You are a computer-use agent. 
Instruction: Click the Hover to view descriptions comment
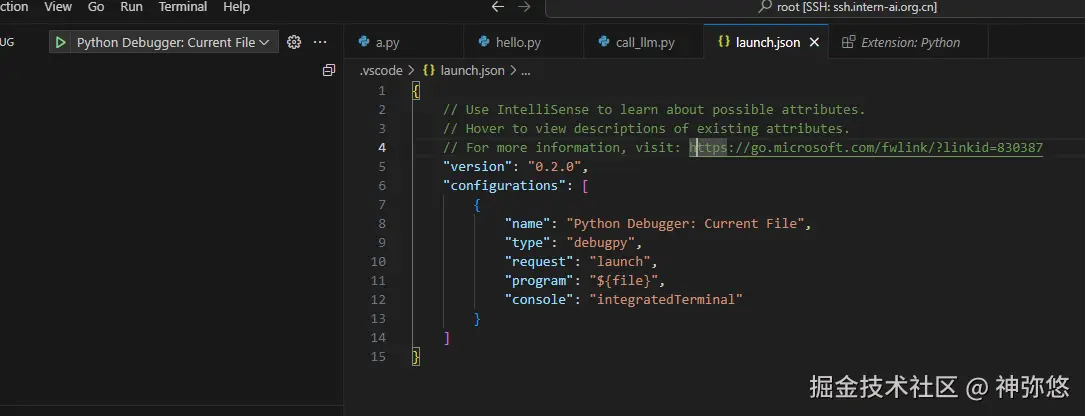[646, 129]
